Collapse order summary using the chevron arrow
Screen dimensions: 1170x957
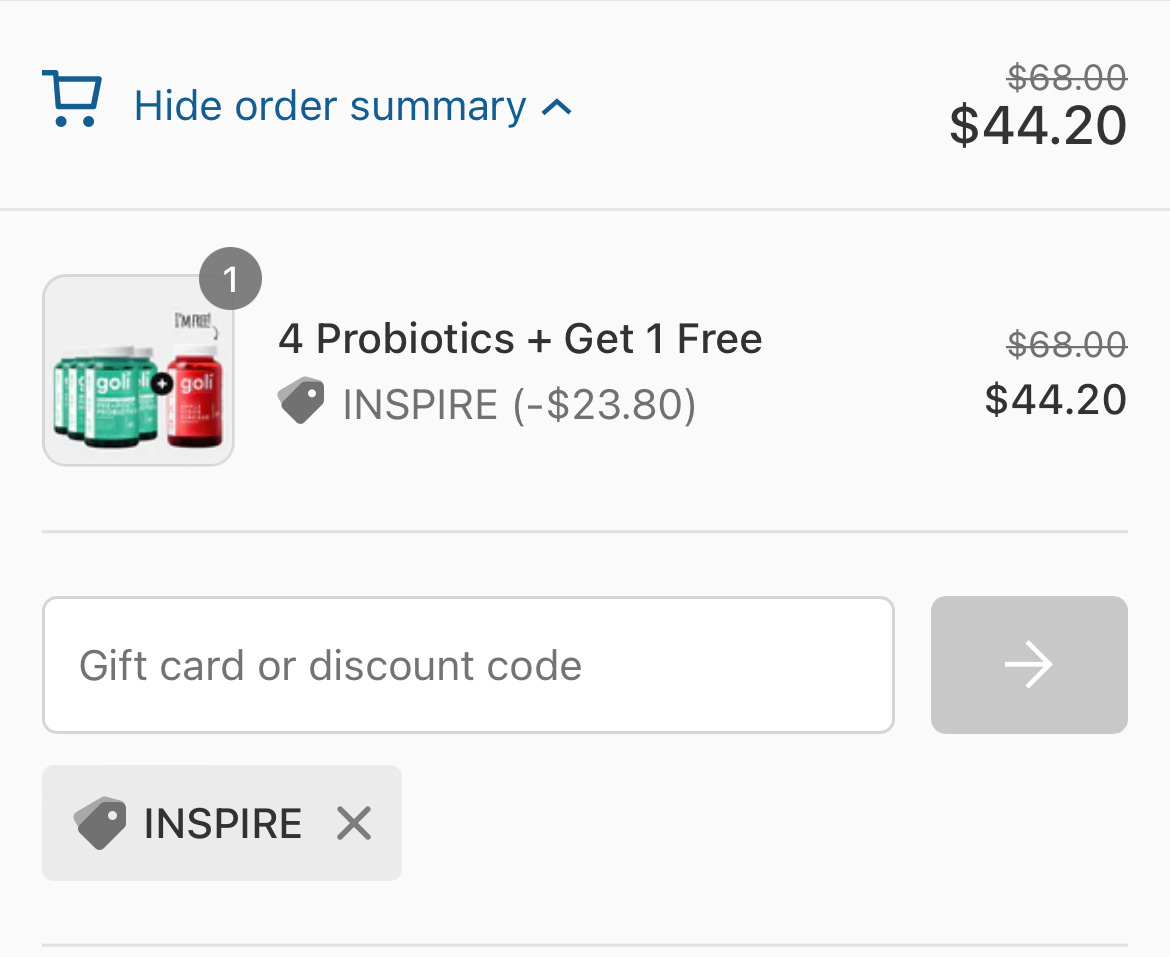tap(557, 107)
